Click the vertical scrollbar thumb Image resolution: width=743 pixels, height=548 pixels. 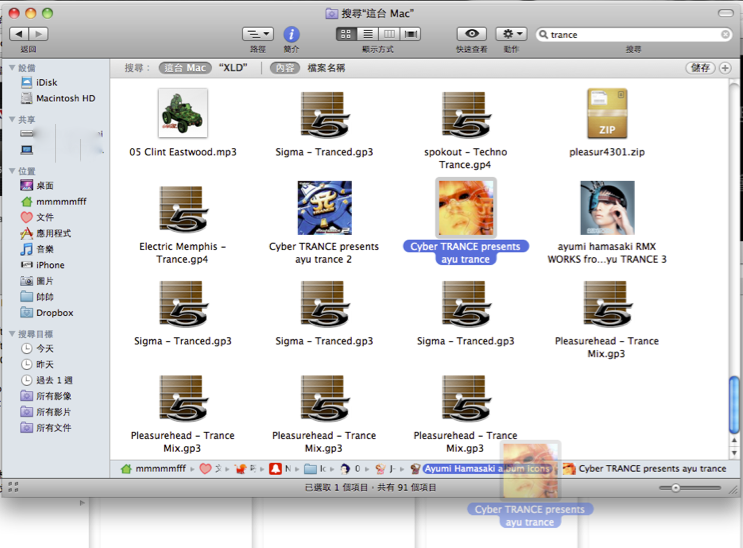coord(734,405)
